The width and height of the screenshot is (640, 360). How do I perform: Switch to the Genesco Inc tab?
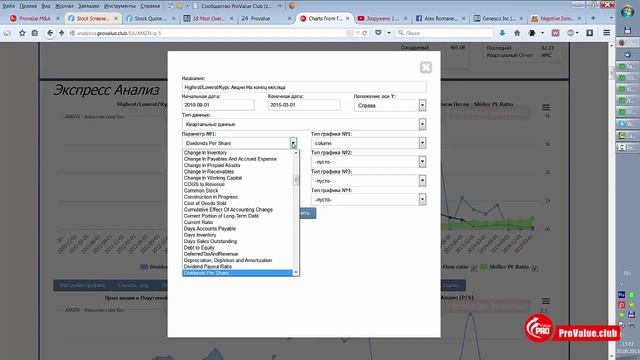coord(498,18)
